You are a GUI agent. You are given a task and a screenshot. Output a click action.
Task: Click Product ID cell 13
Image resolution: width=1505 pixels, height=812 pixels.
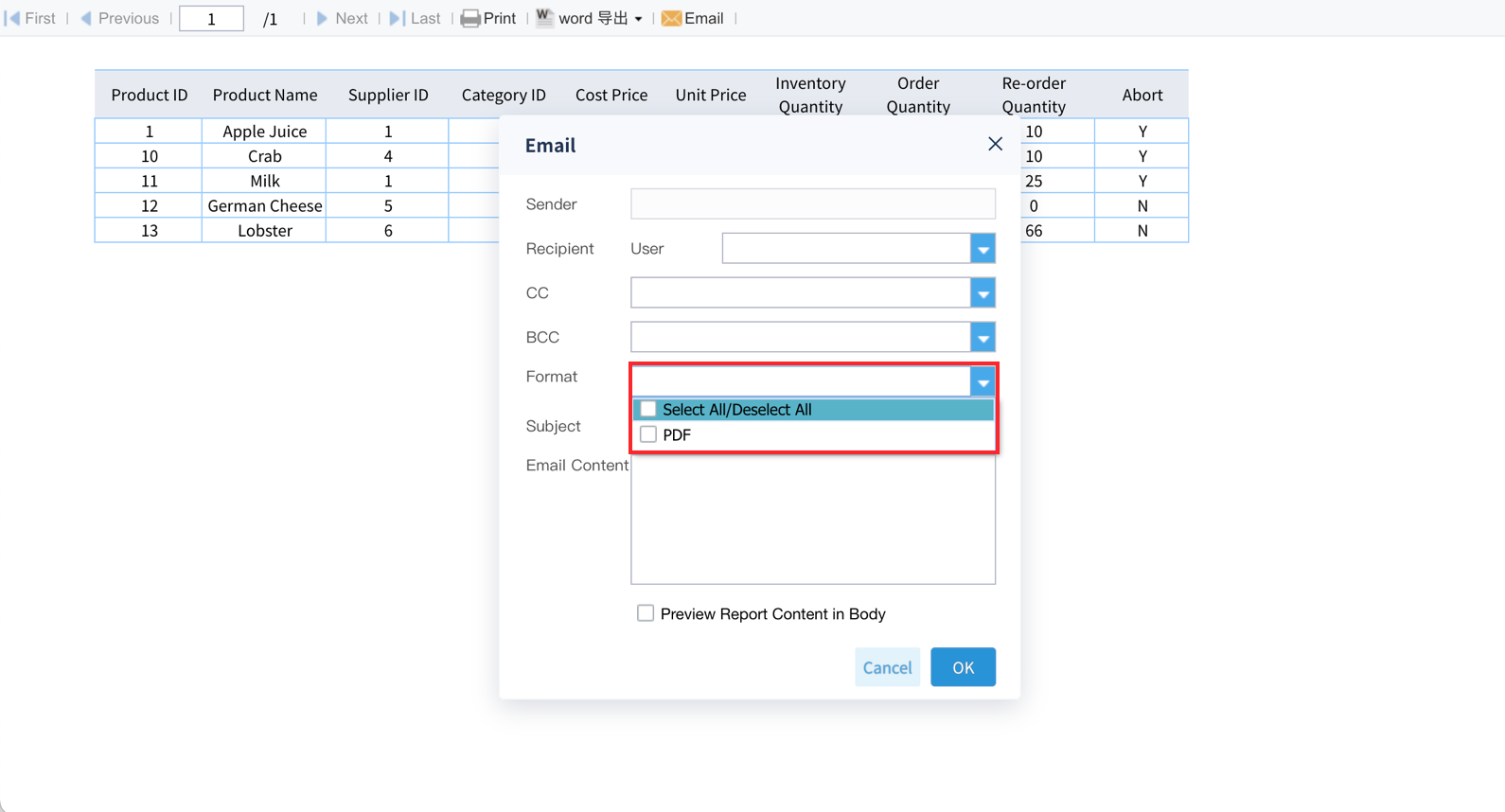[149, 230]
